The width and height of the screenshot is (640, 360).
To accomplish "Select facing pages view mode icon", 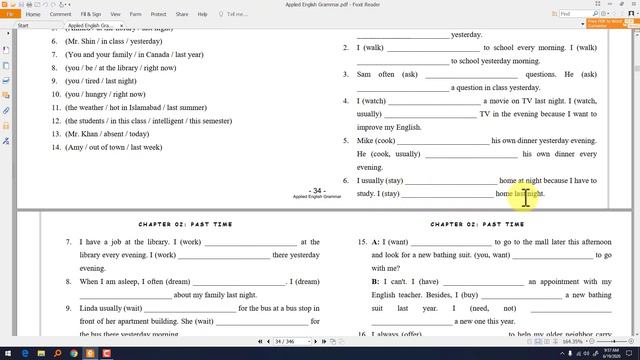I will [547, 341].
